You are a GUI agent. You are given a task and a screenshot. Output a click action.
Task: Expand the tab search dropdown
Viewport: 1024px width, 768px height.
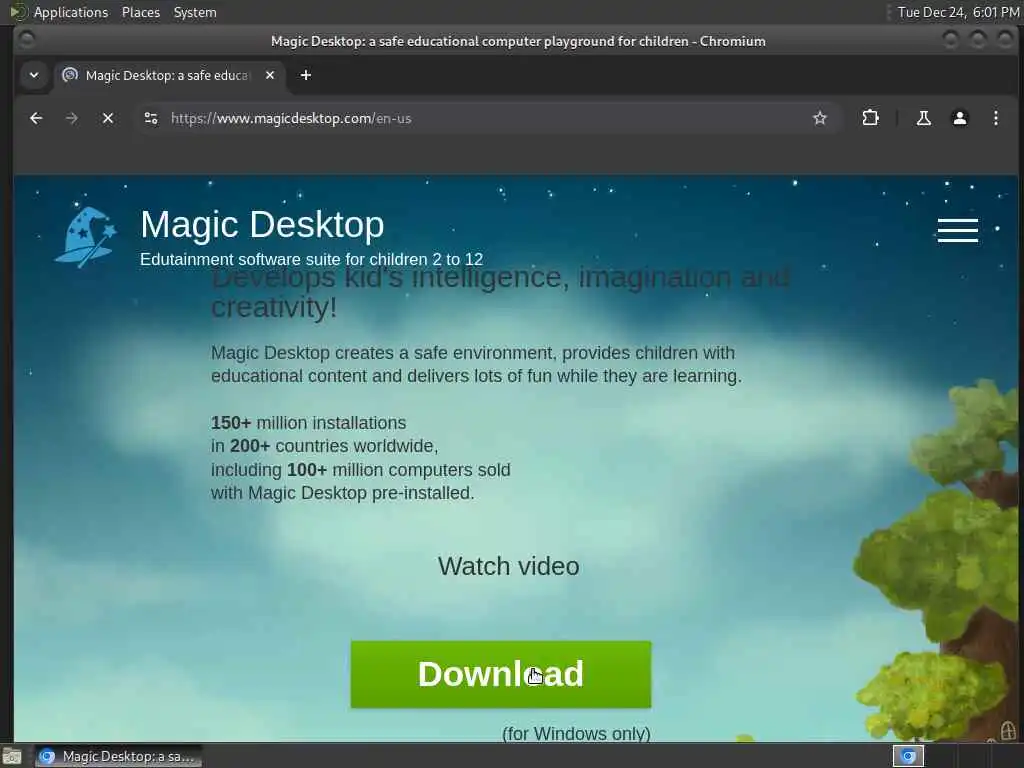pos(34,75)
